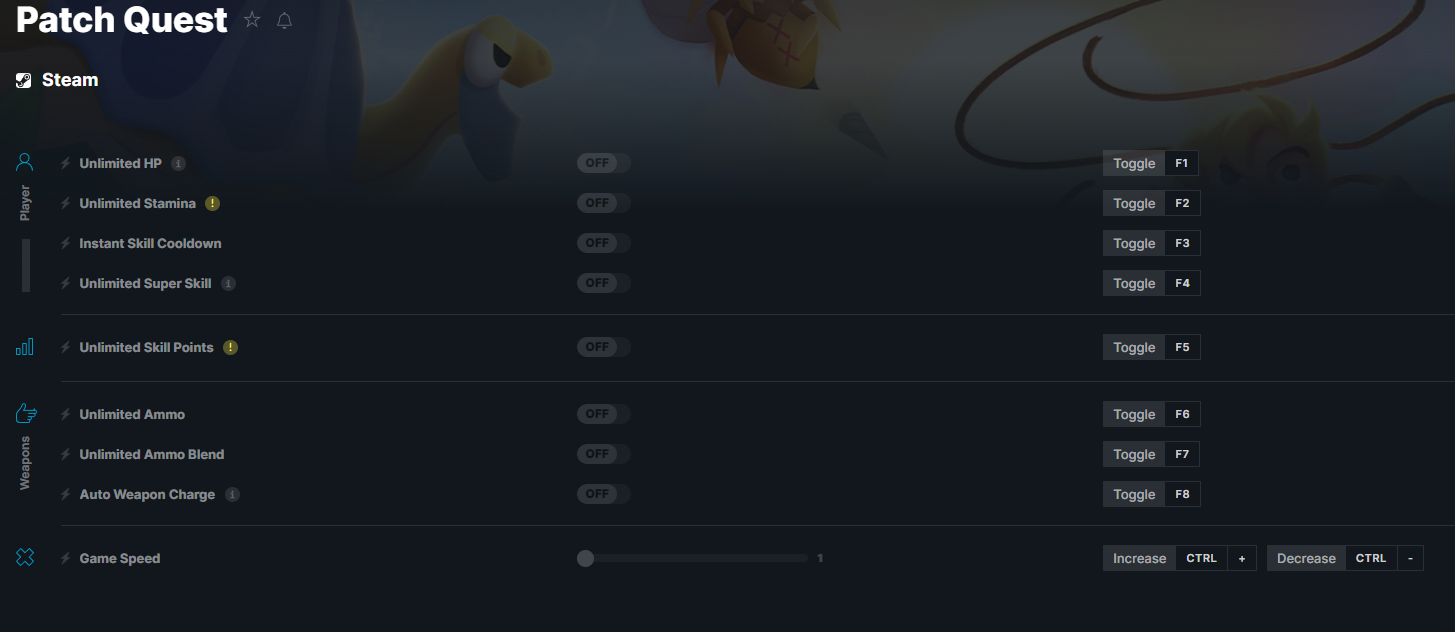
Task: Click the Decrease game speed button
Action: pyautogui.click(x=1306, y=558)
